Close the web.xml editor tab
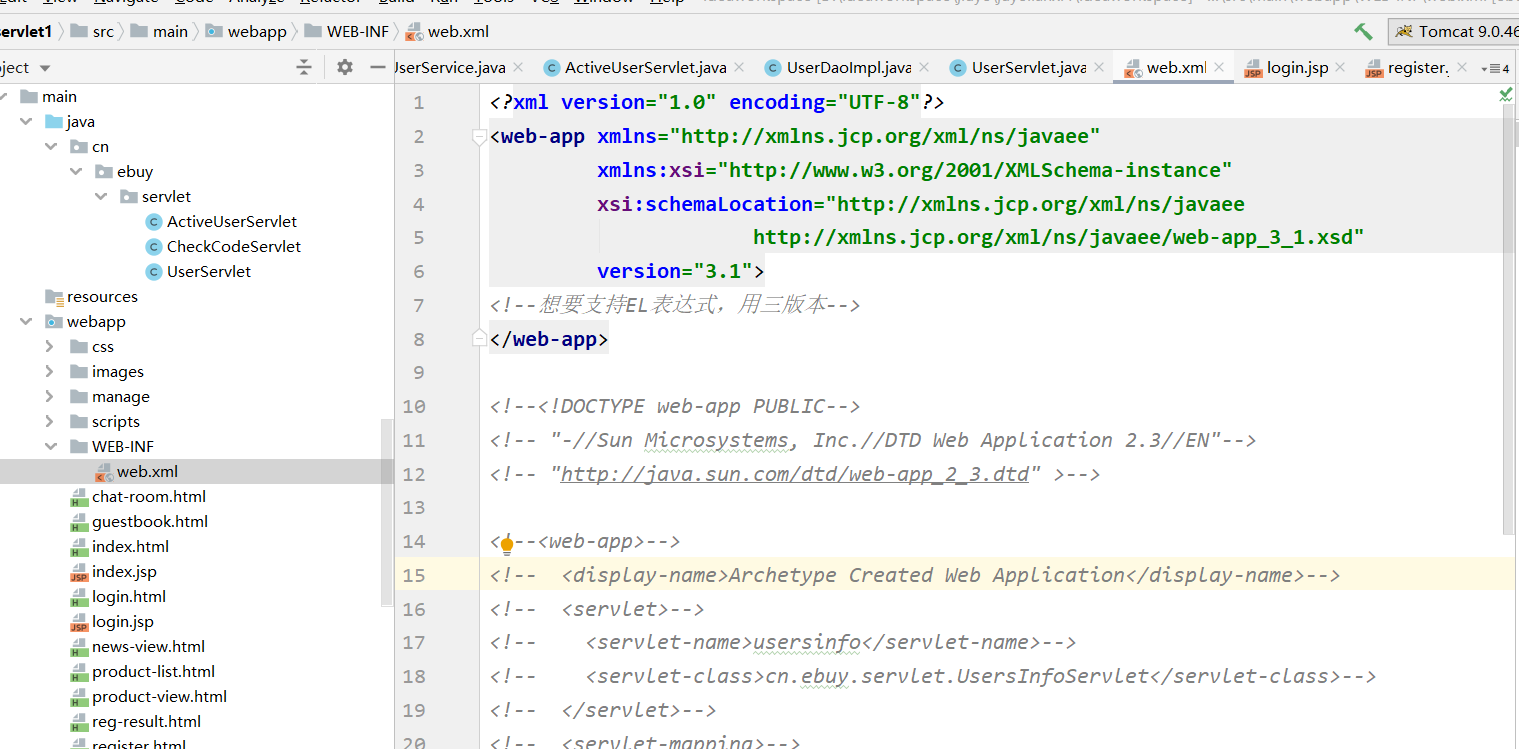 coord(1220,67)
